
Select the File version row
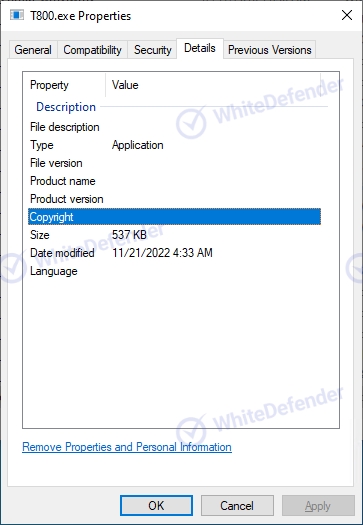(x=174, y=163)
